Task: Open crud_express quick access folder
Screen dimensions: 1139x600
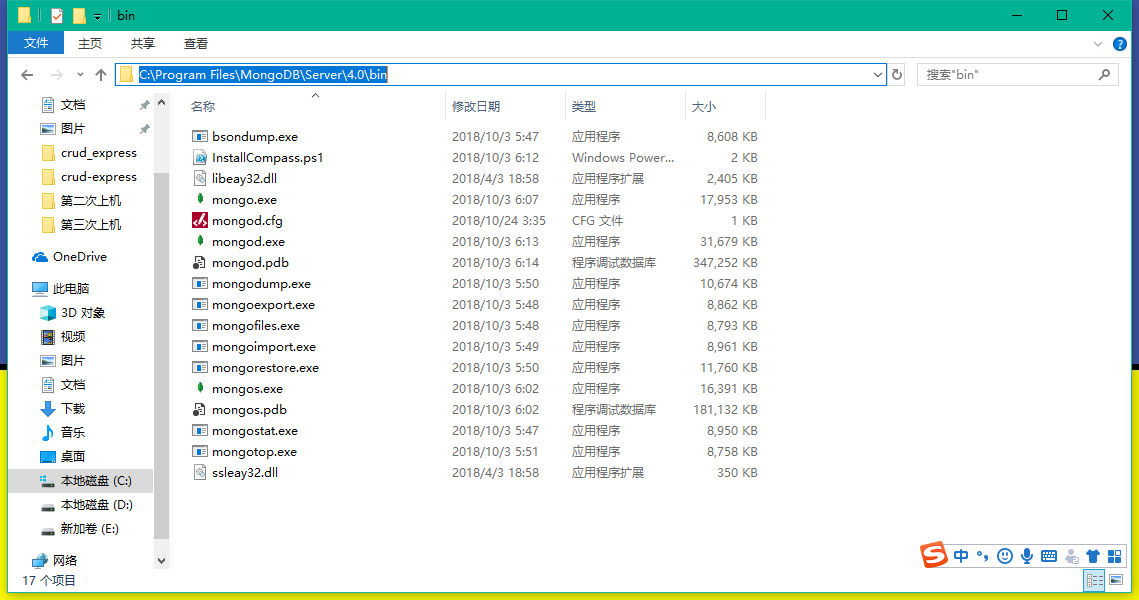Action: click(x=89, y=153)
